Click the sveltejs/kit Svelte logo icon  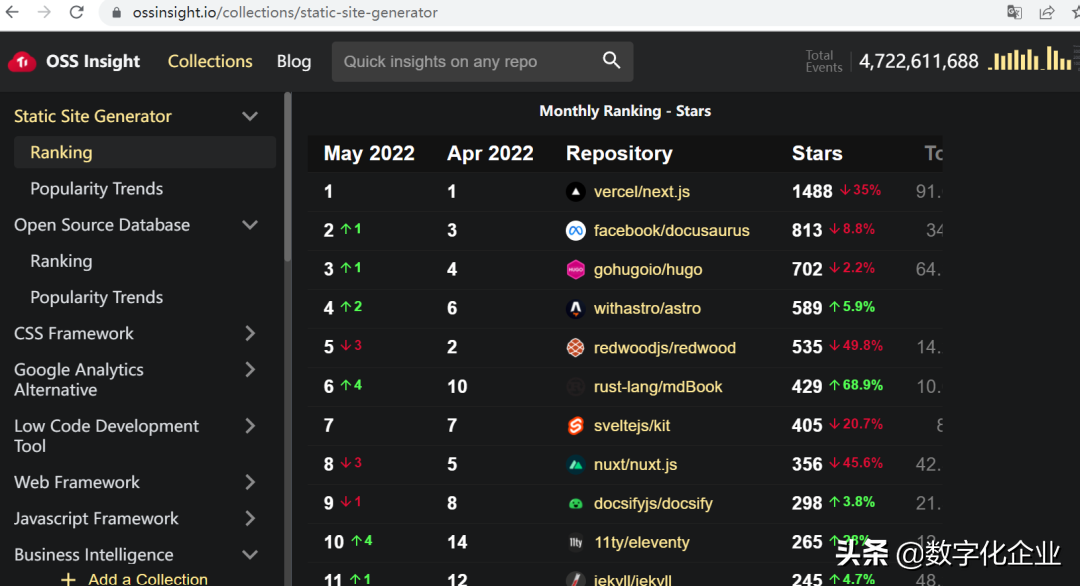[575, 426]
